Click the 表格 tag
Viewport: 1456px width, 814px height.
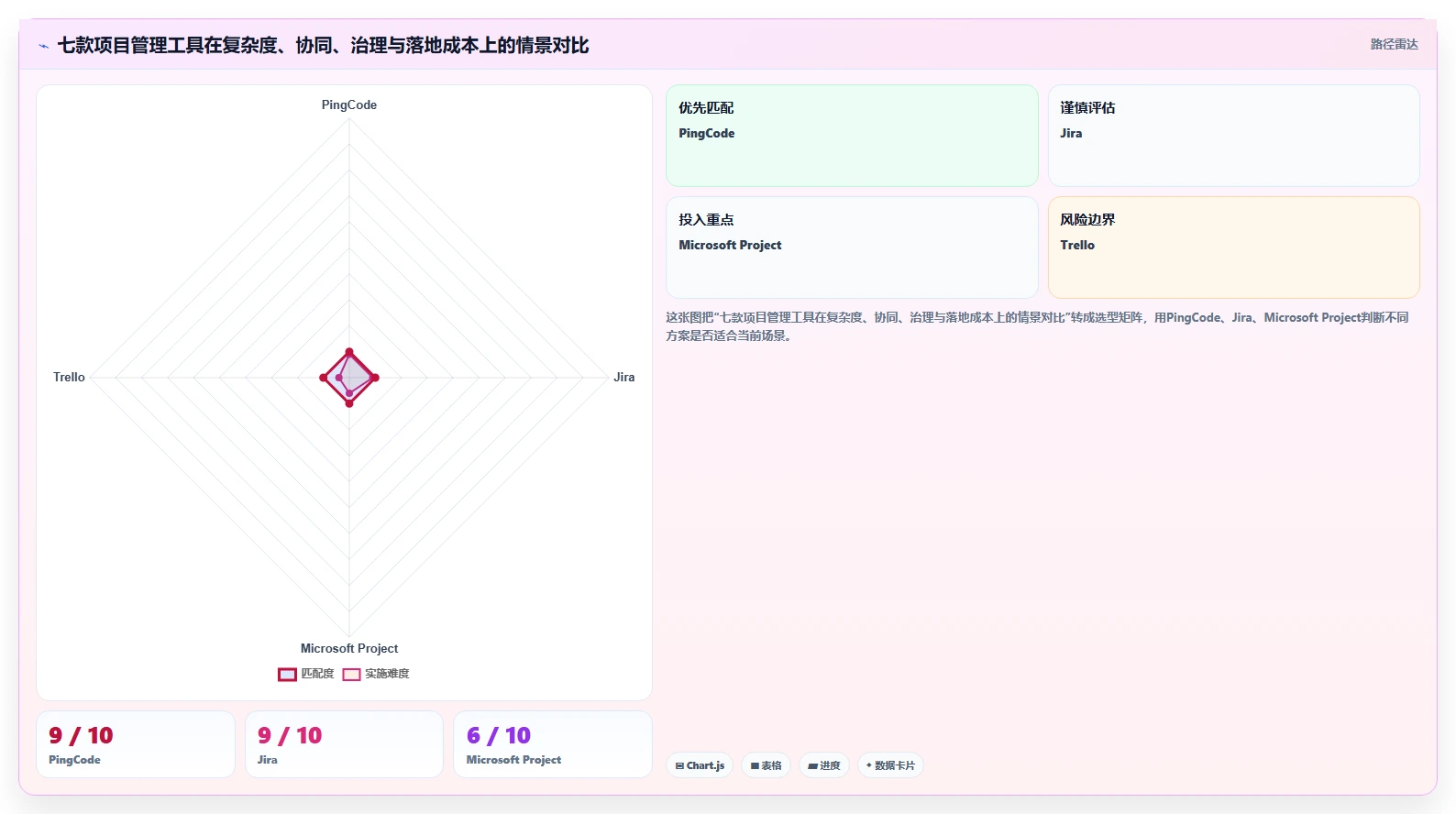[766, 765]
